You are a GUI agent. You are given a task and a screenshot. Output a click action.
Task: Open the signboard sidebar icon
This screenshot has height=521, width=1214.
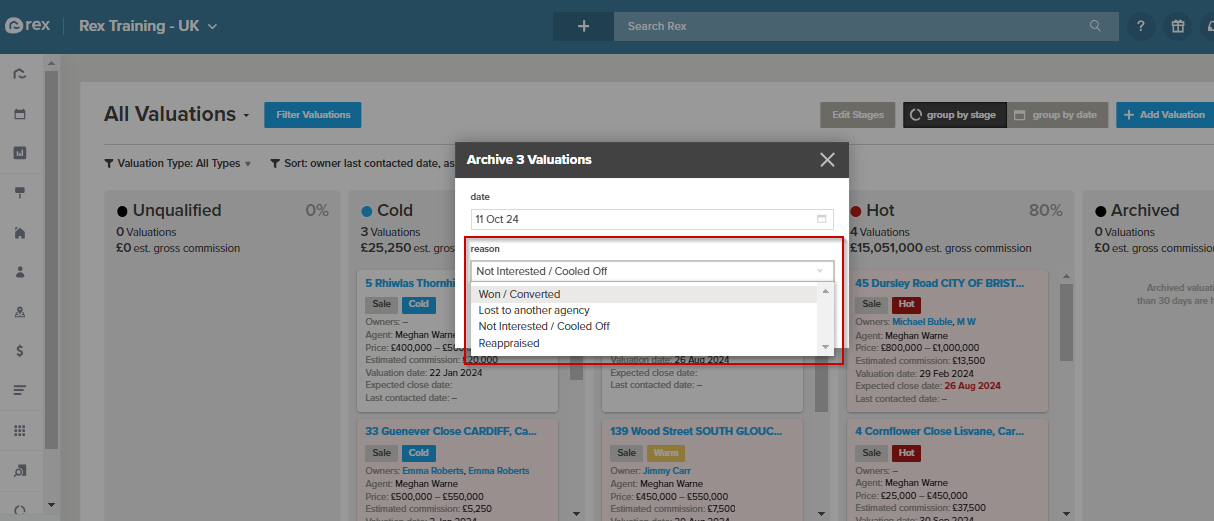[x=19, y=193]
